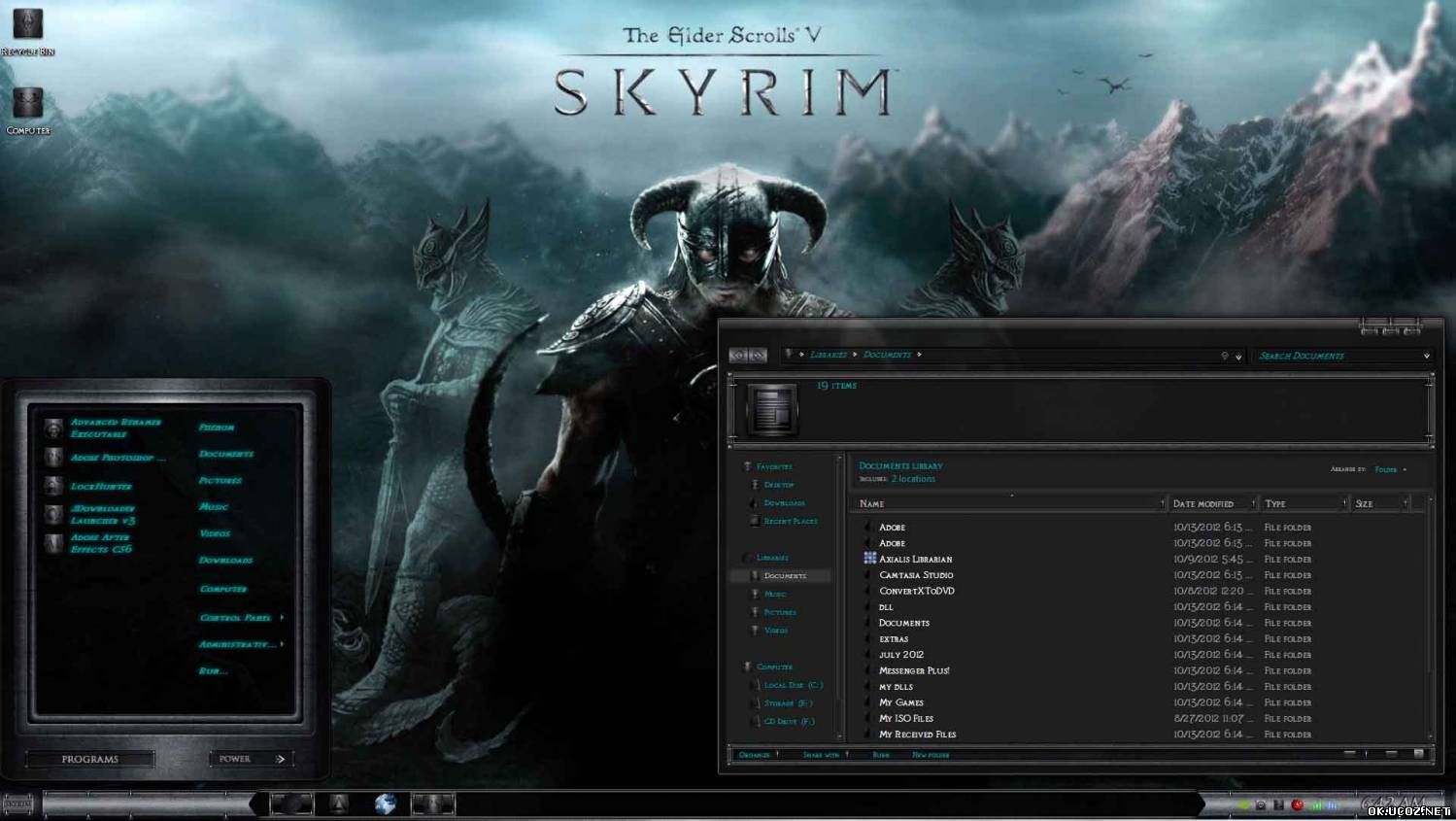Click the red system tray icon
Image resolution: width=1456 pixels, height=821 pixels.
(1298, 804)
